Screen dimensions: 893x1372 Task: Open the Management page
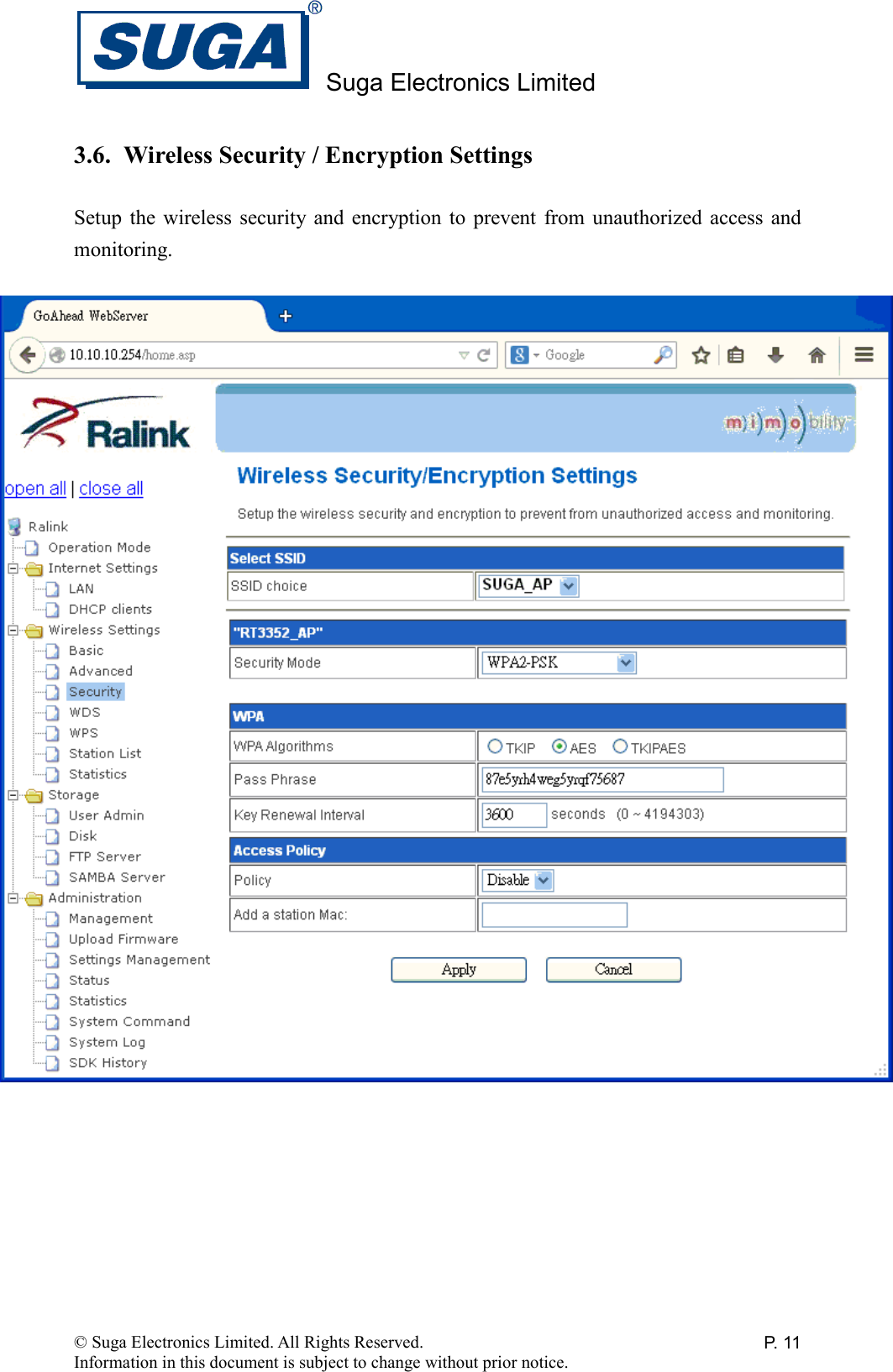[111, 919]
